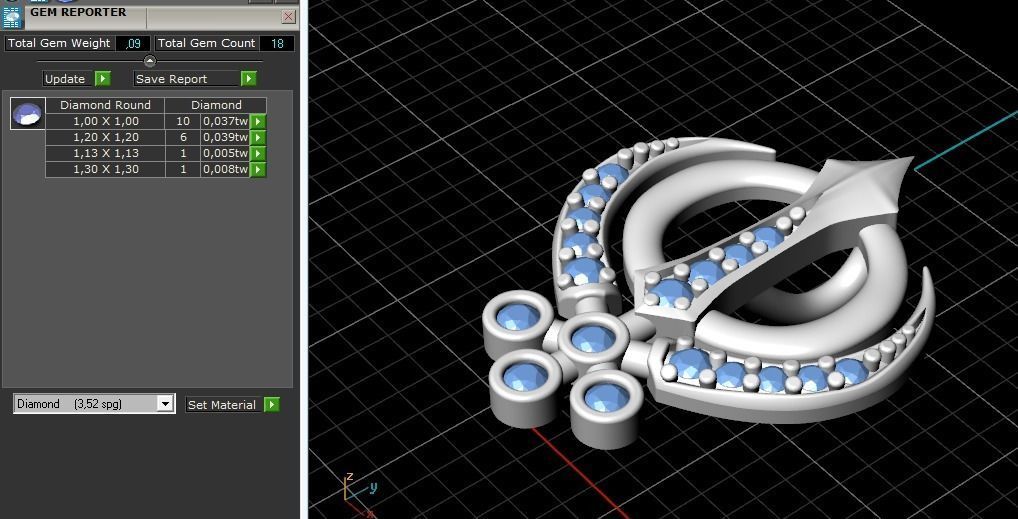Click the green arrow next to Update
The width and height of the screenshot is (1018, 519).
(103, 79)
